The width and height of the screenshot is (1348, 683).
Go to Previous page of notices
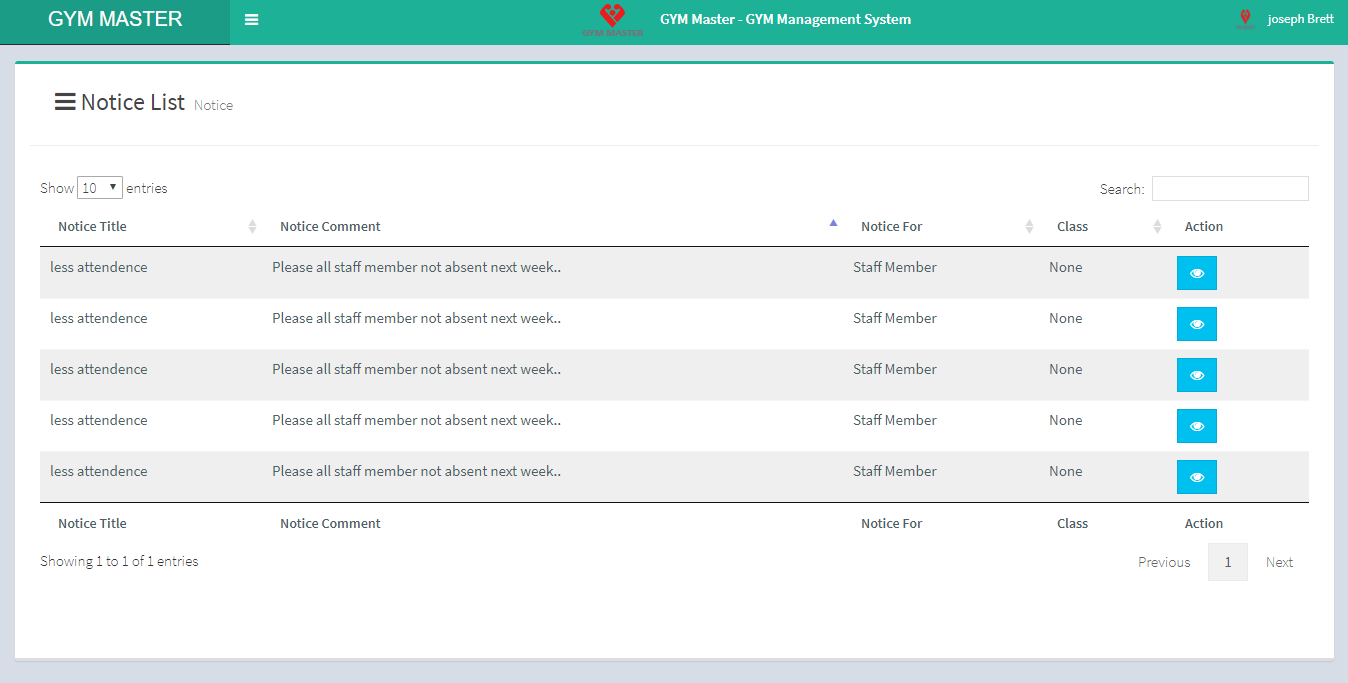pyautogui.click(x=1164, y=562)
